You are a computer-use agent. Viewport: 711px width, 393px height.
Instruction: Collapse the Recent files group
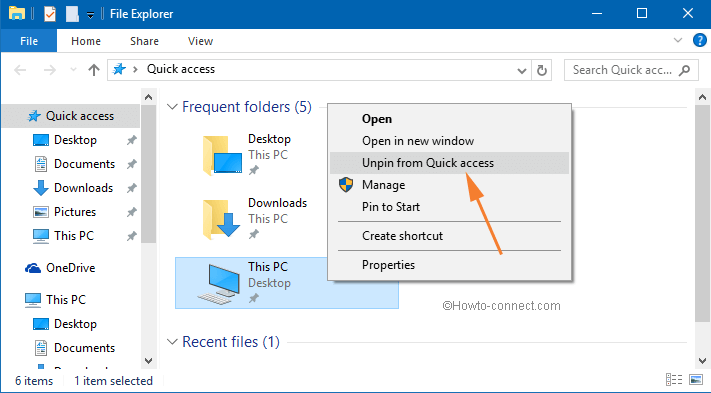pyautogui.click(x=172, y=342)
